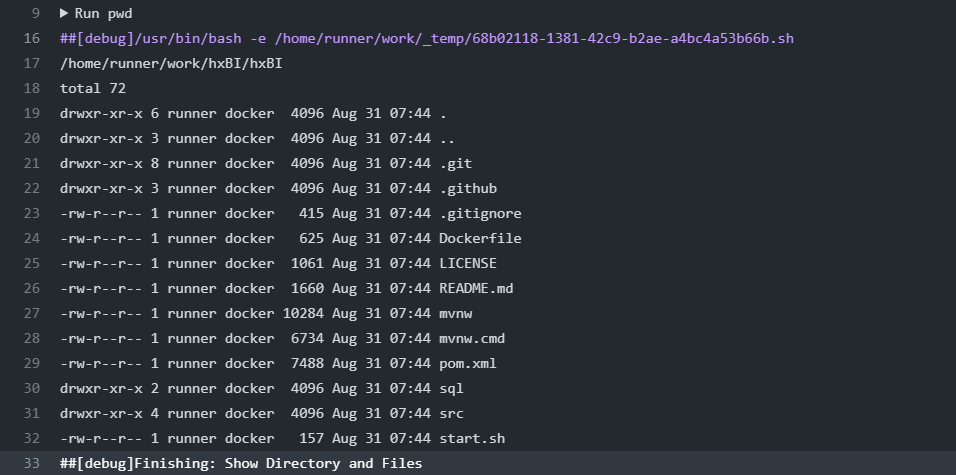Select line number 17 link
Screen dimensions: 956x475
point(31,64)
